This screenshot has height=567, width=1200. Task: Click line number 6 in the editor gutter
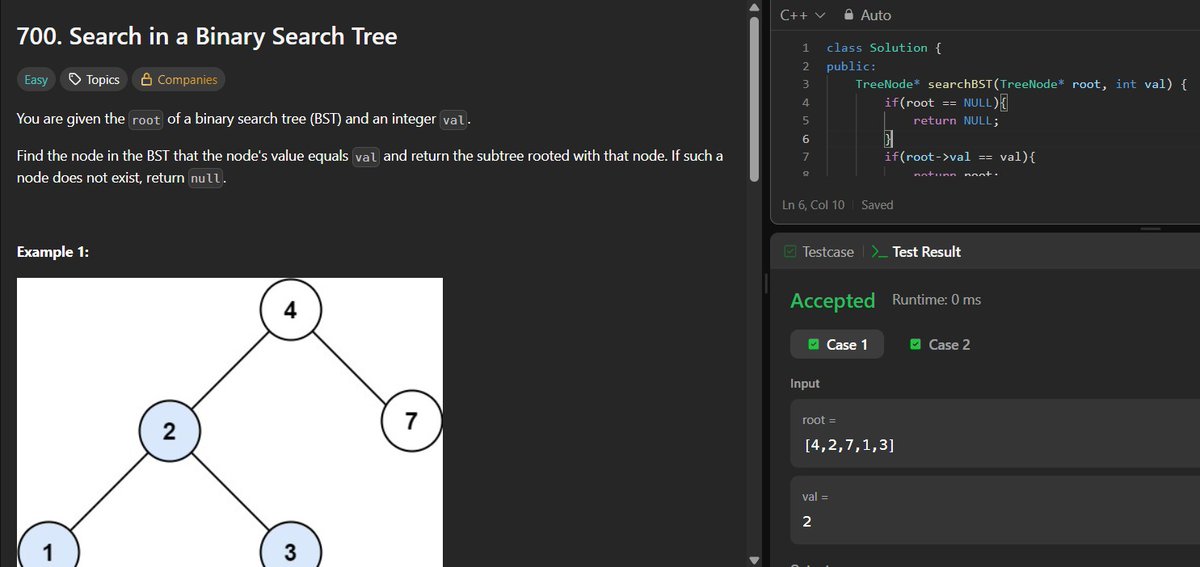pyautogui.click(x=806, y=138)
